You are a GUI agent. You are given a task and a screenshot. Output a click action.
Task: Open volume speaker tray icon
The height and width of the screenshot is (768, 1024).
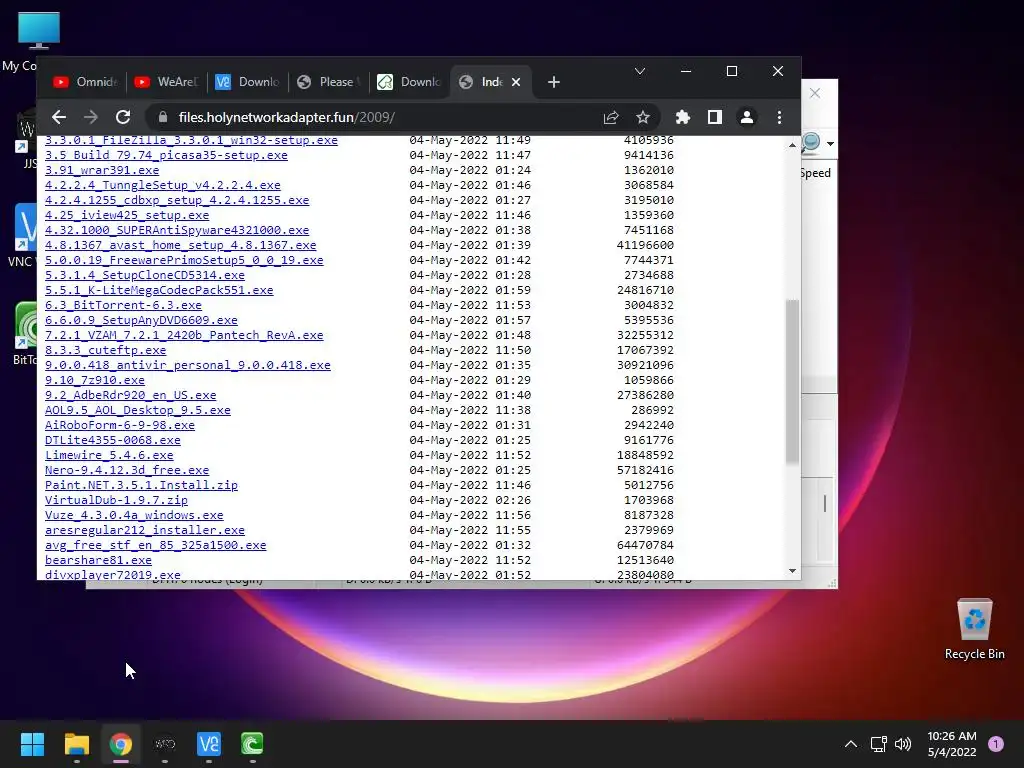click(903, 744)
